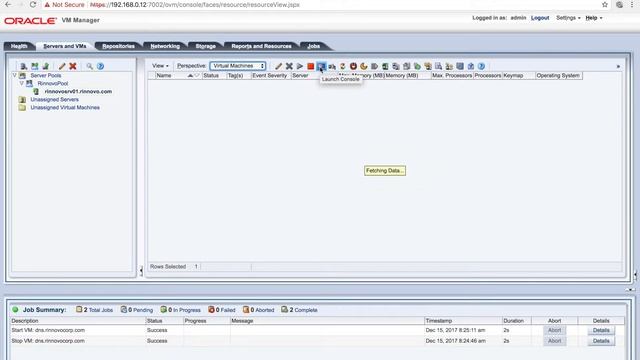Image resolution: width=640 pixels, height=360 pixels.
Task: Open Help from virtual machine toolbar
Action: pos(482,66)
